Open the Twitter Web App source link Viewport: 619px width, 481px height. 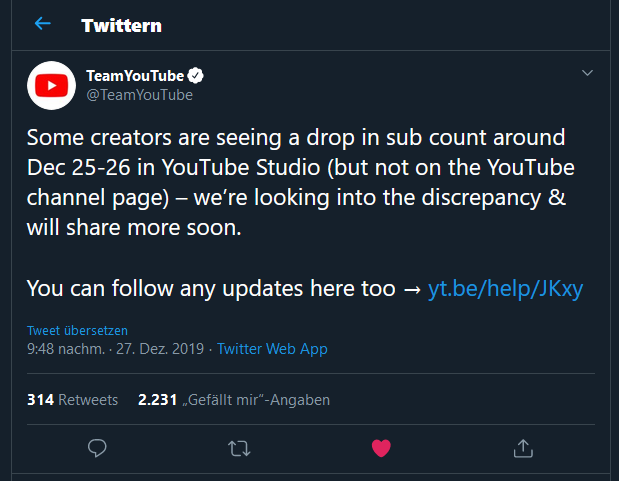(272, 349)
